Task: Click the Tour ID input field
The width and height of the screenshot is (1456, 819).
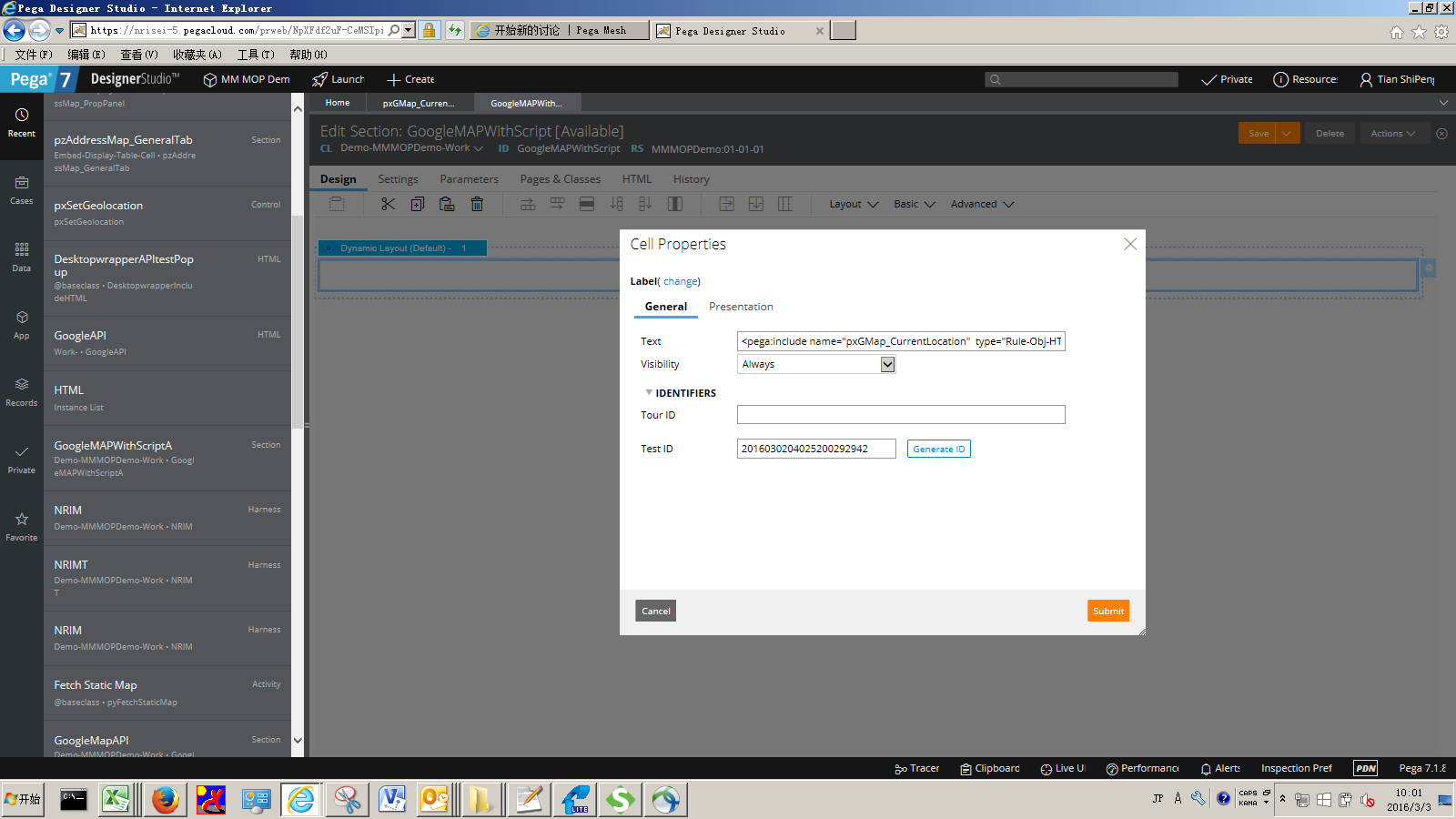Action: tap(901, 415)
